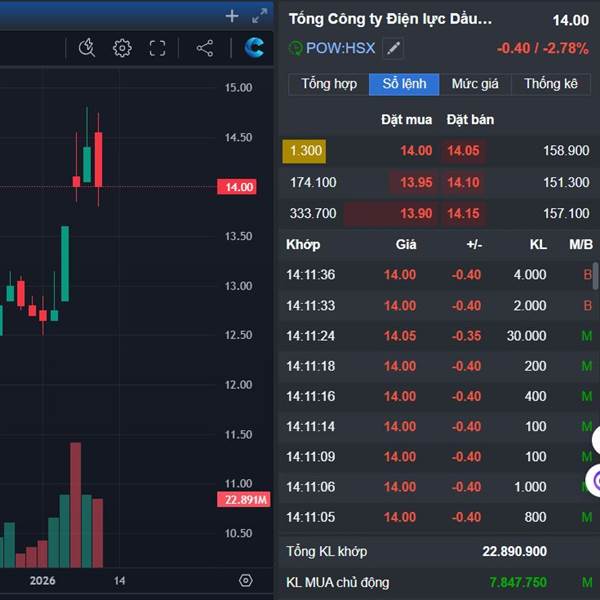600x600 pixels.
Task: Select the 14:11:16 trade row
Action: 439,396
